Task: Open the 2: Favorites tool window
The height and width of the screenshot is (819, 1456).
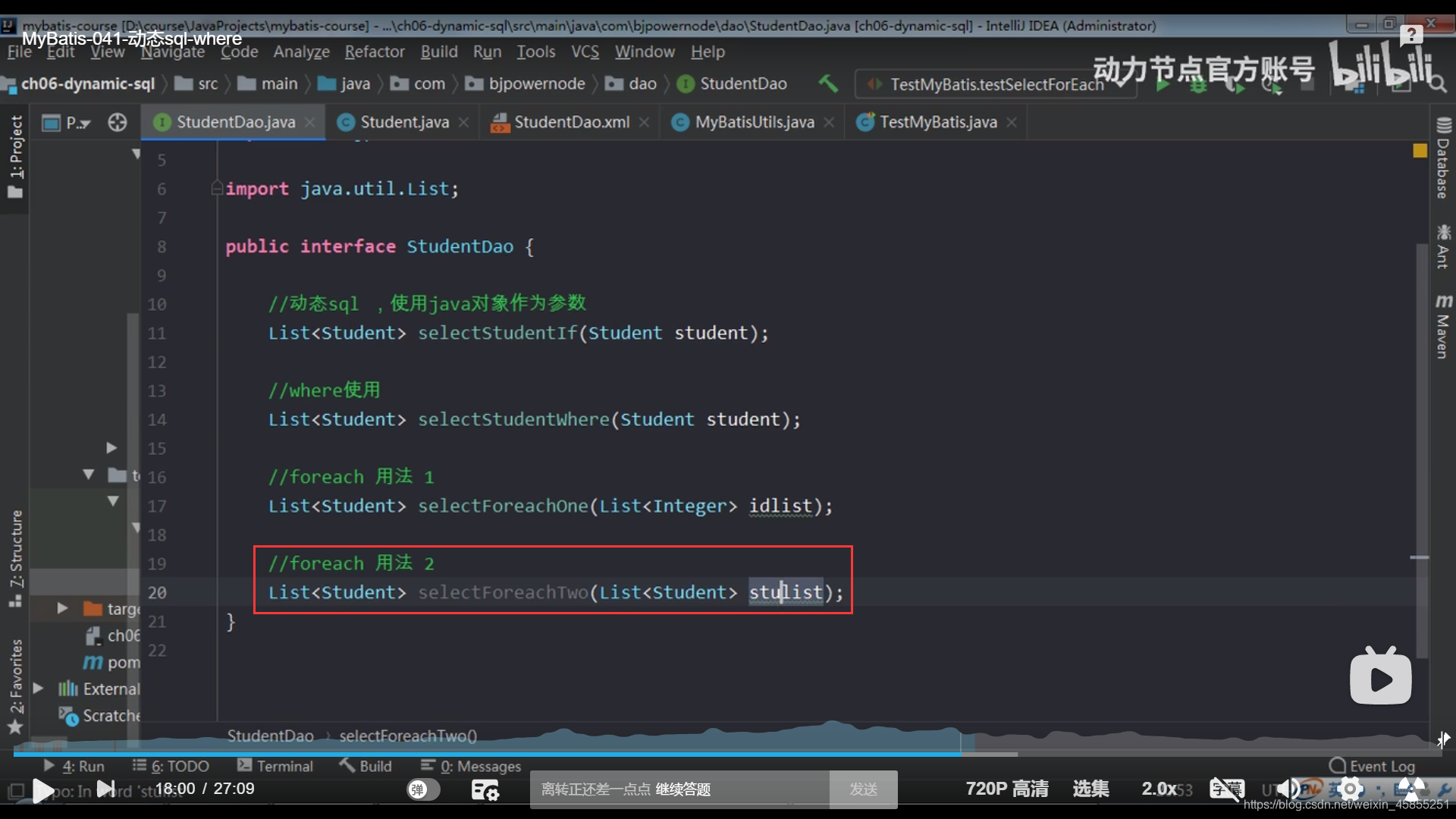Action: pyautogui.click(x=15, y=686)
